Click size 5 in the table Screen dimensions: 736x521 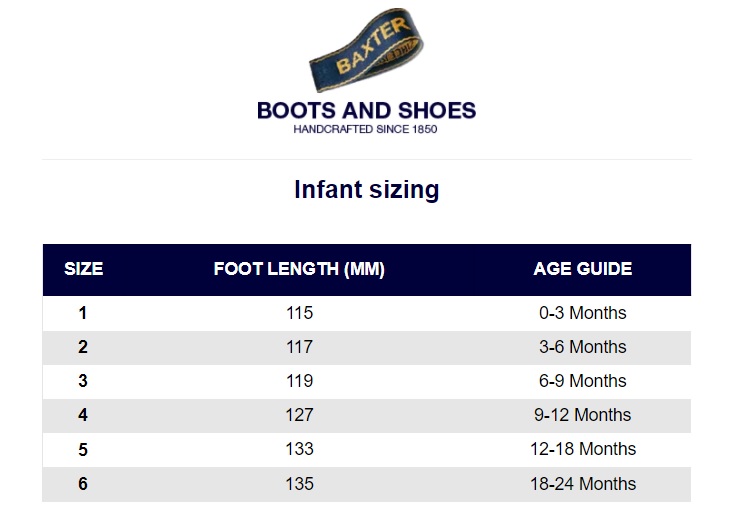83,450
